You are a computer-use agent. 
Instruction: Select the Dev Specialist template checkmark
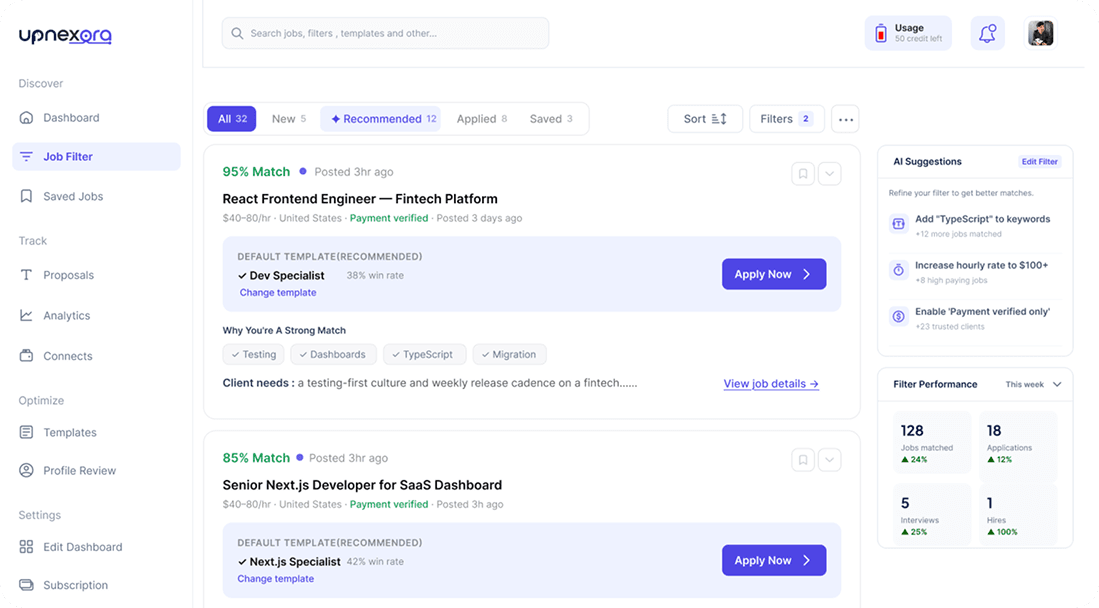242,276
